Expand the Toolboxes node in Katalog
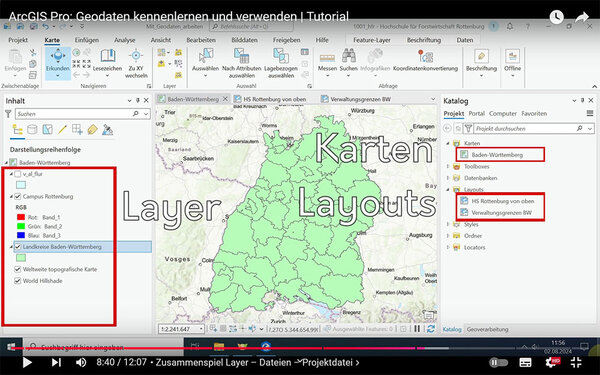 click(x=448, y=166)
